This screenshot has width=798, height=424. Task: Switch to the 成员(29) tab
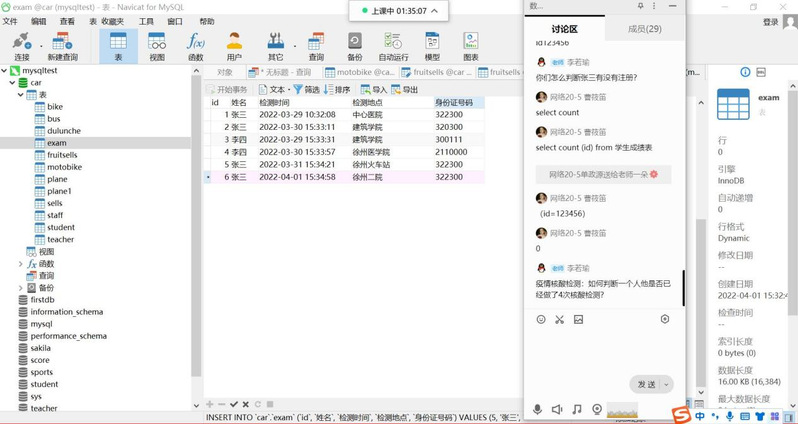coord(644,29)
